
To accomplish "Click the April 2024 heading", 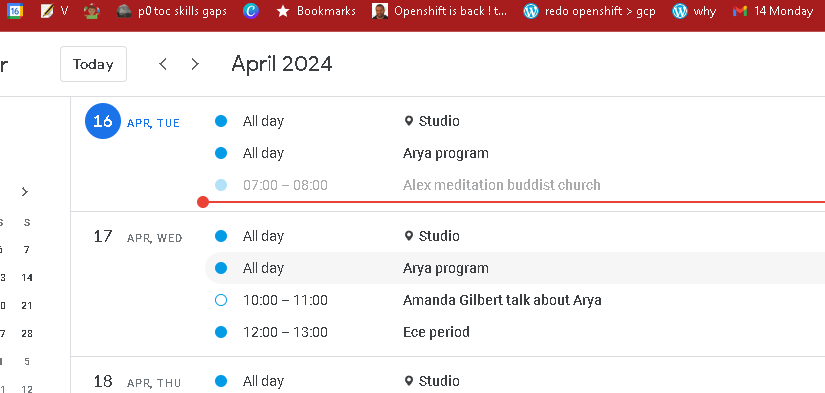I will pos(282,64).
